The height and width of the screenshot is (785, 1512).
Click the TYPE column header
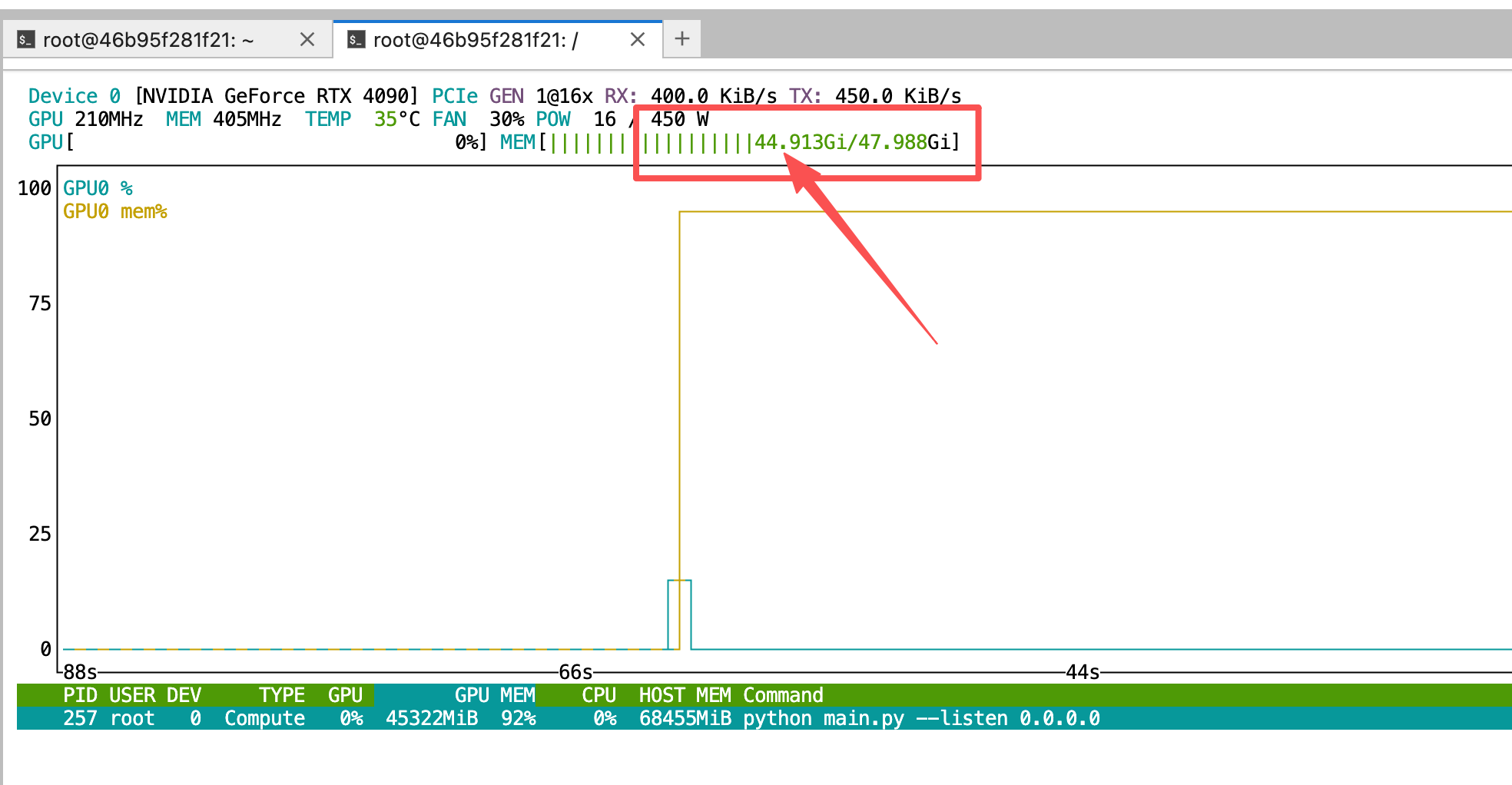click(281, 695)
